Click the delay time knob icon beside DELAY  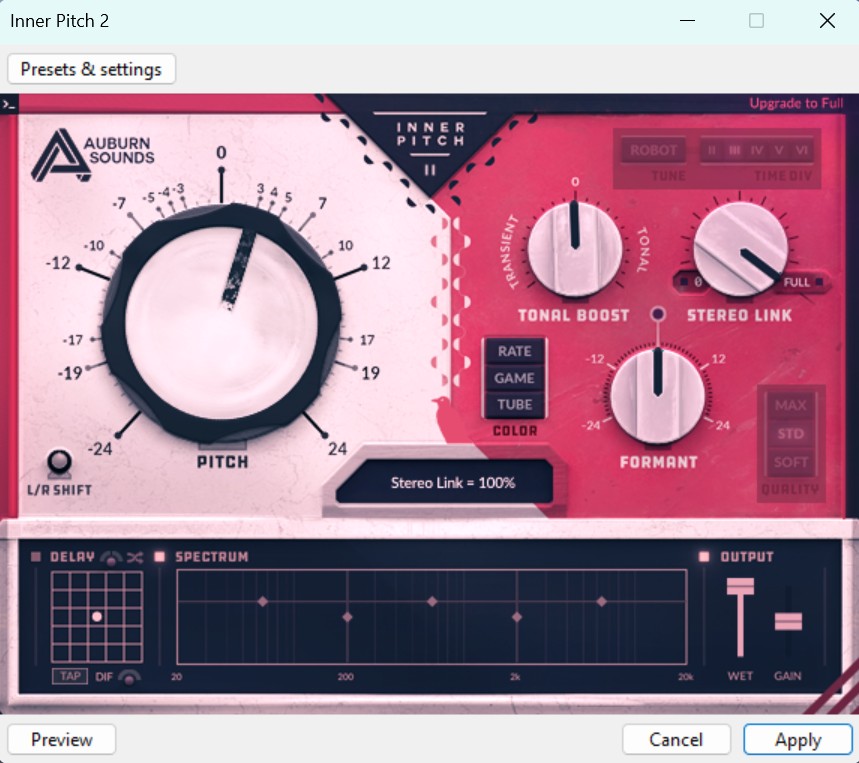tap(111, 558)
